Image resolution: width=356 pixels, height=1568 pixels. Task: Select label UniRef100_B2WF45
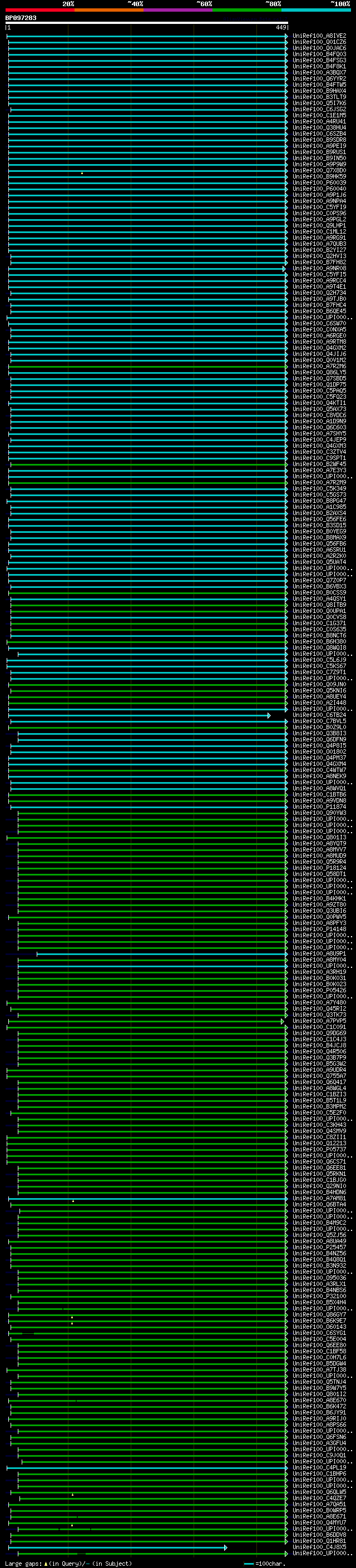coord(319,464)
